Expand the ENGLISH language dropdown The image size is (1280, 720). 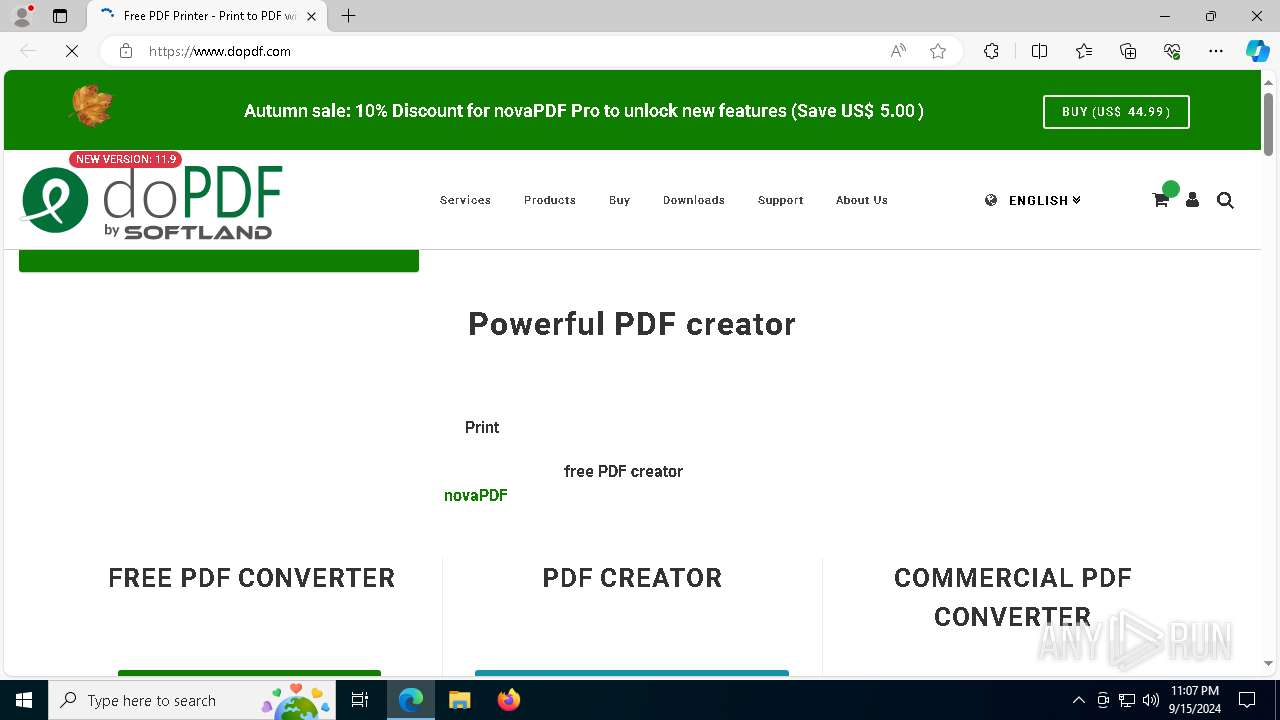click(1045, 200)
